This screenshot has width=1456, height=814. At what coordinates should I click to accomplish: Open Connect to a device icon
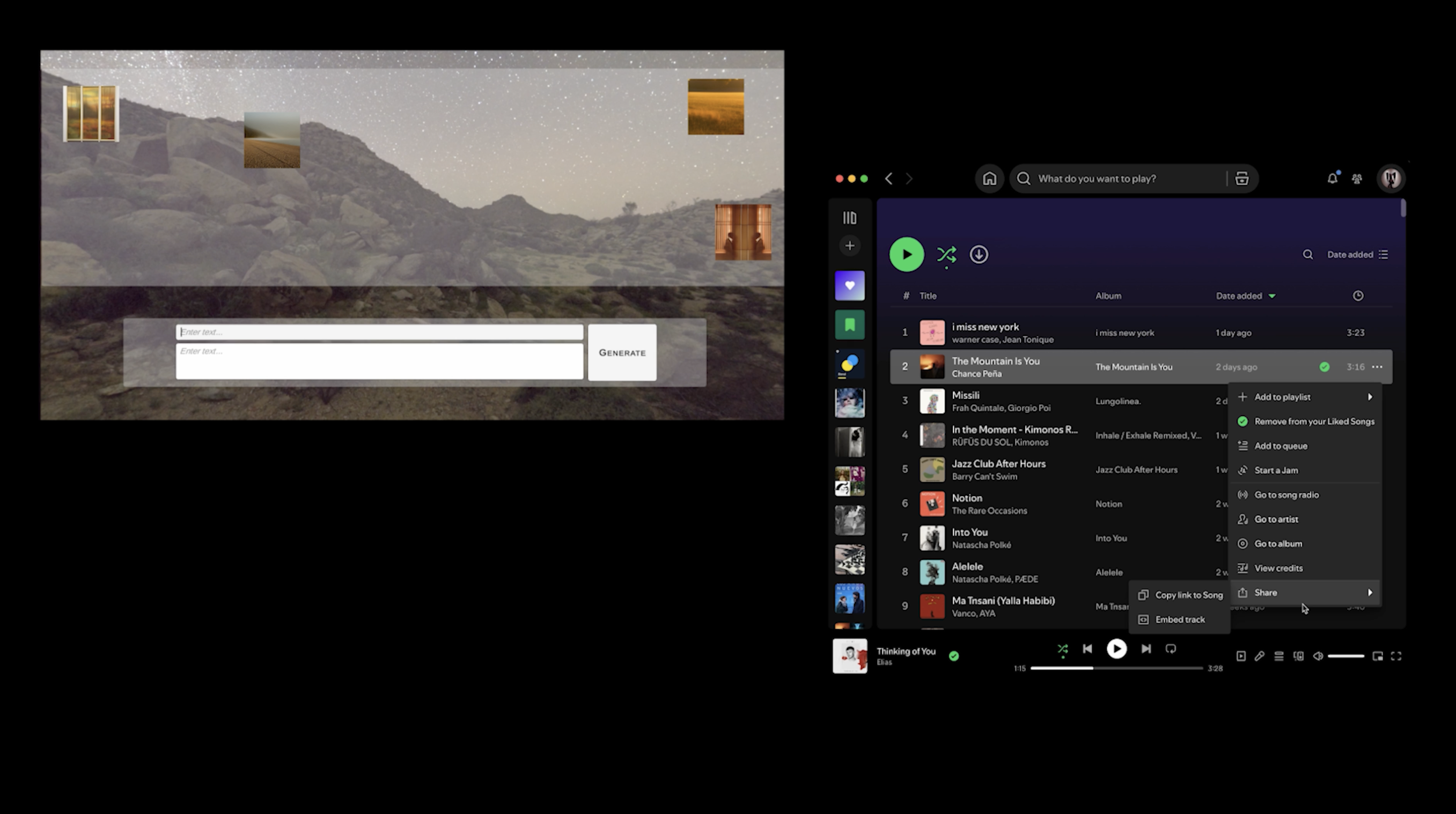(x=1298, y=656)
